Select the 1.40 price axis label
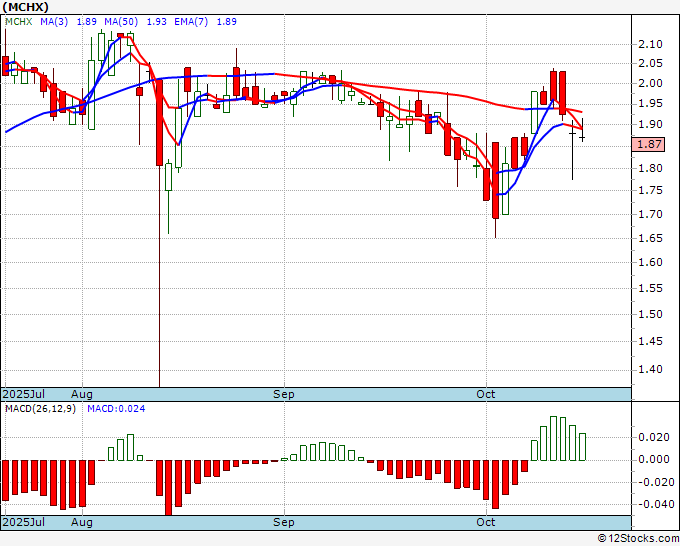 pos(651,369)
